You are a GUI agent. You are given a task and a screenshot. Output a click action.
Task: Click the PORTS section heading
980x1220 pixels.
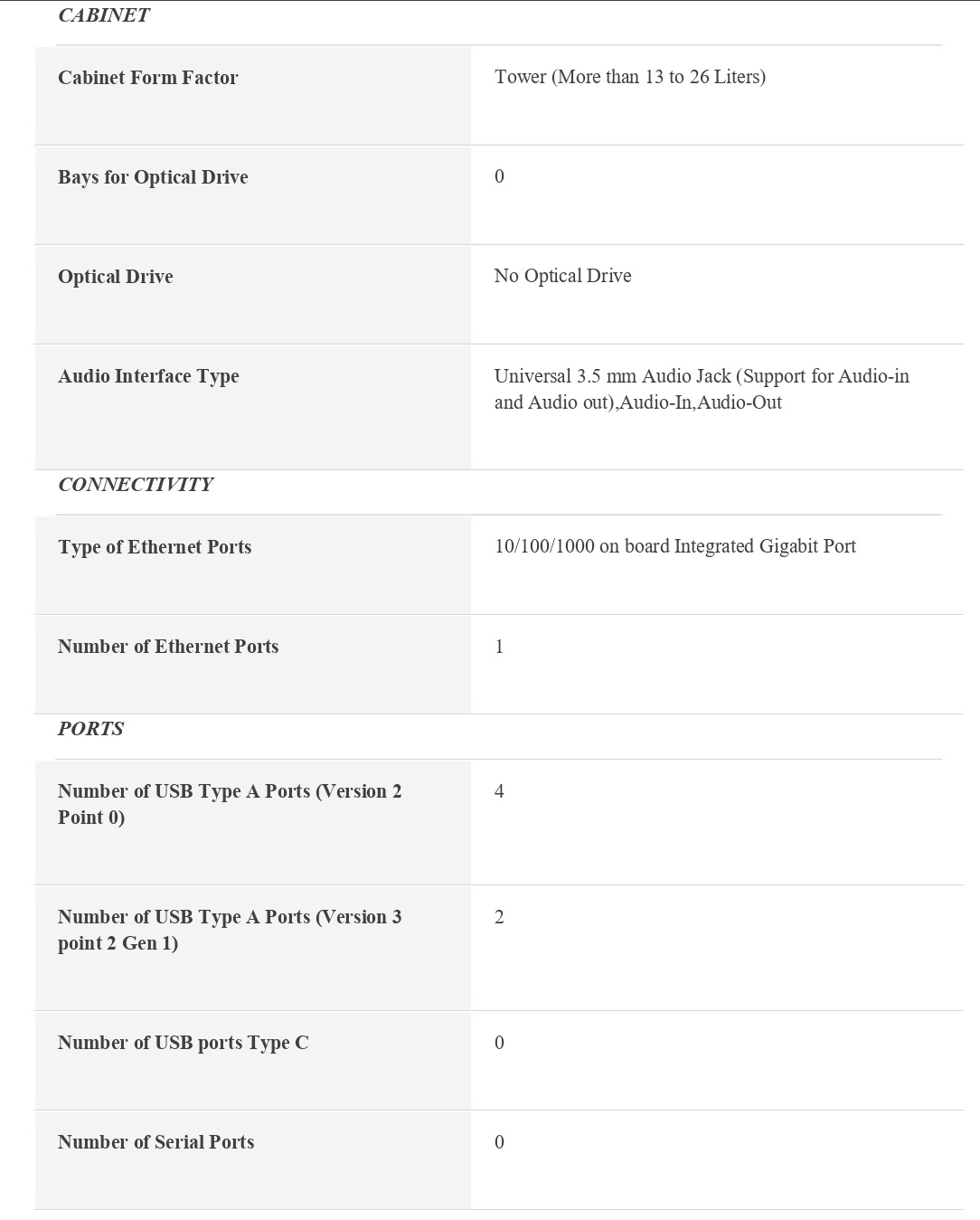90,729
